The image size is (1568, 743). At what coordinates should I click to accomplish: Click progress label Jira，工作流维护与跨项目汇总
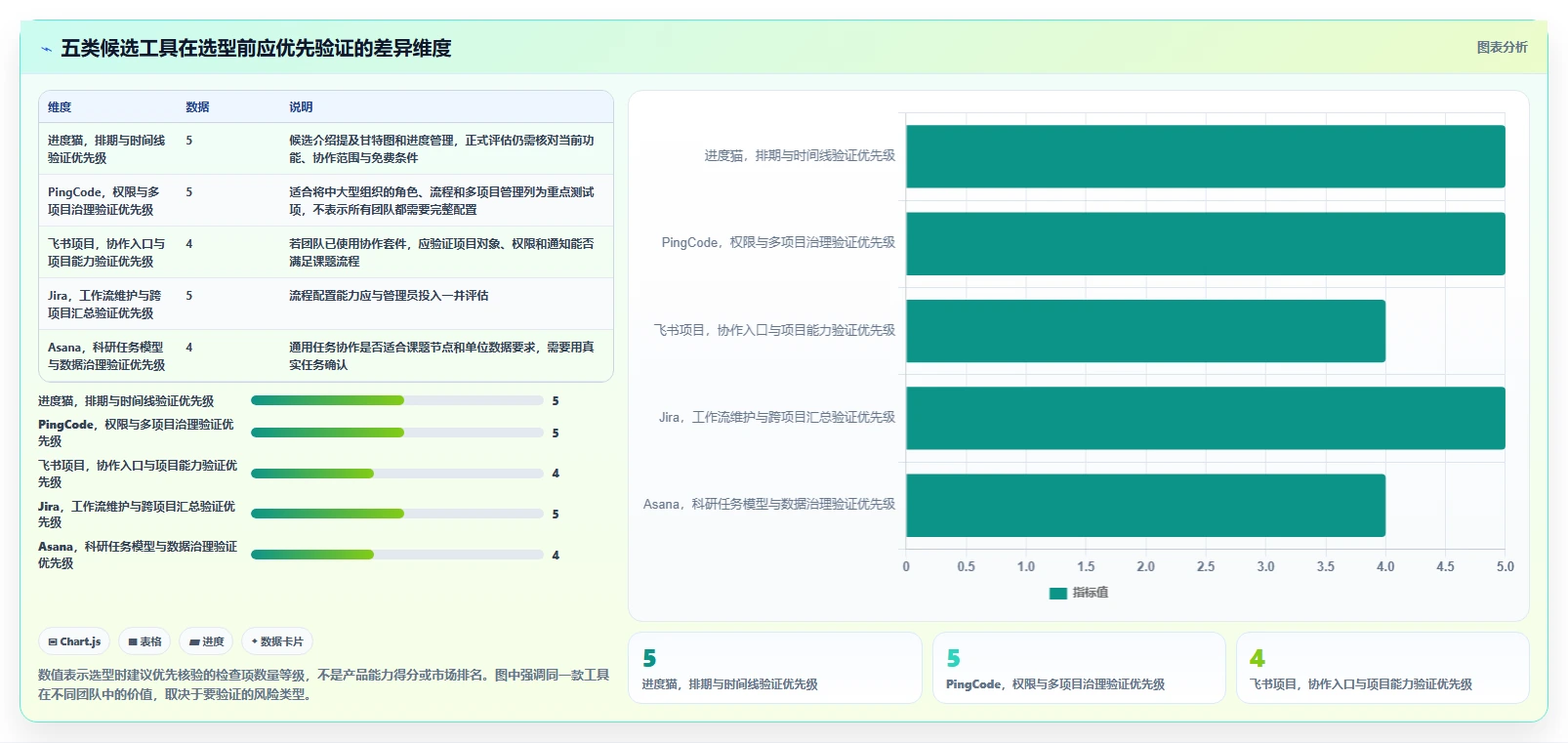(x=137, y=514)
